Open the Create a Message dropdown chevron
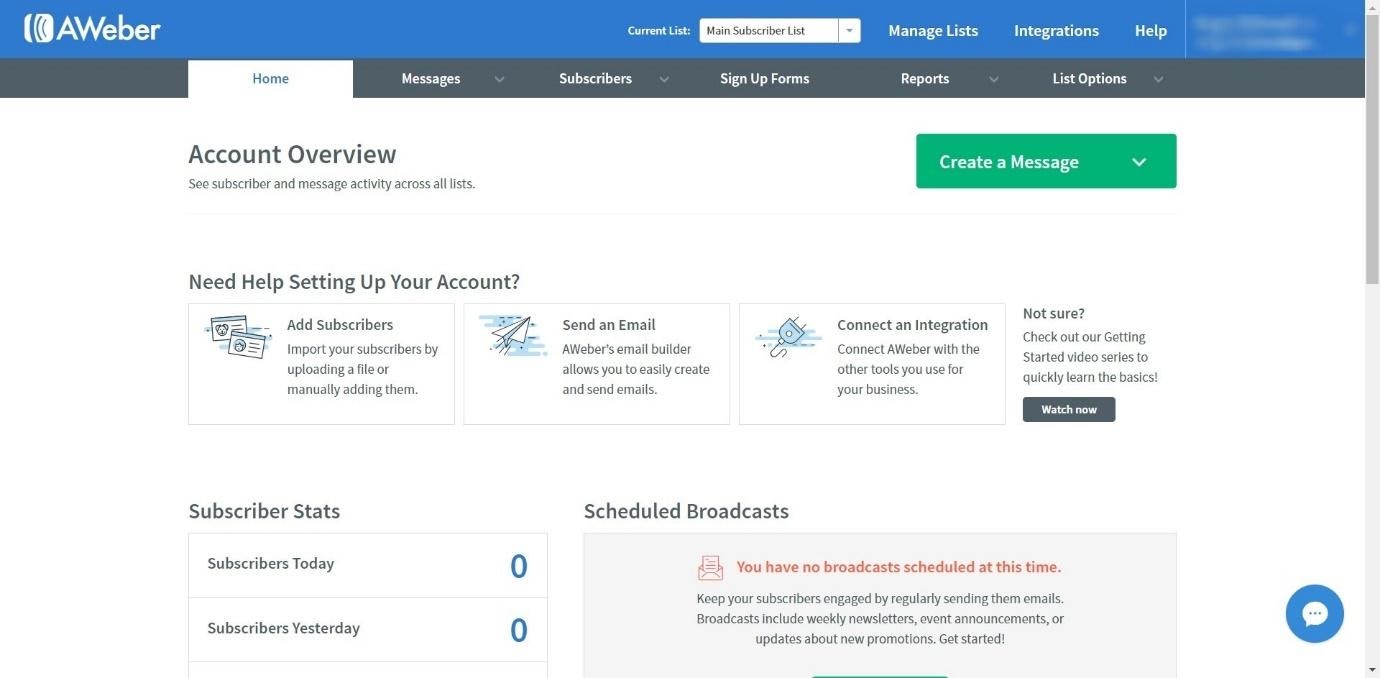The height and width of the screenshot is (678, 1380). (1139, 162)
